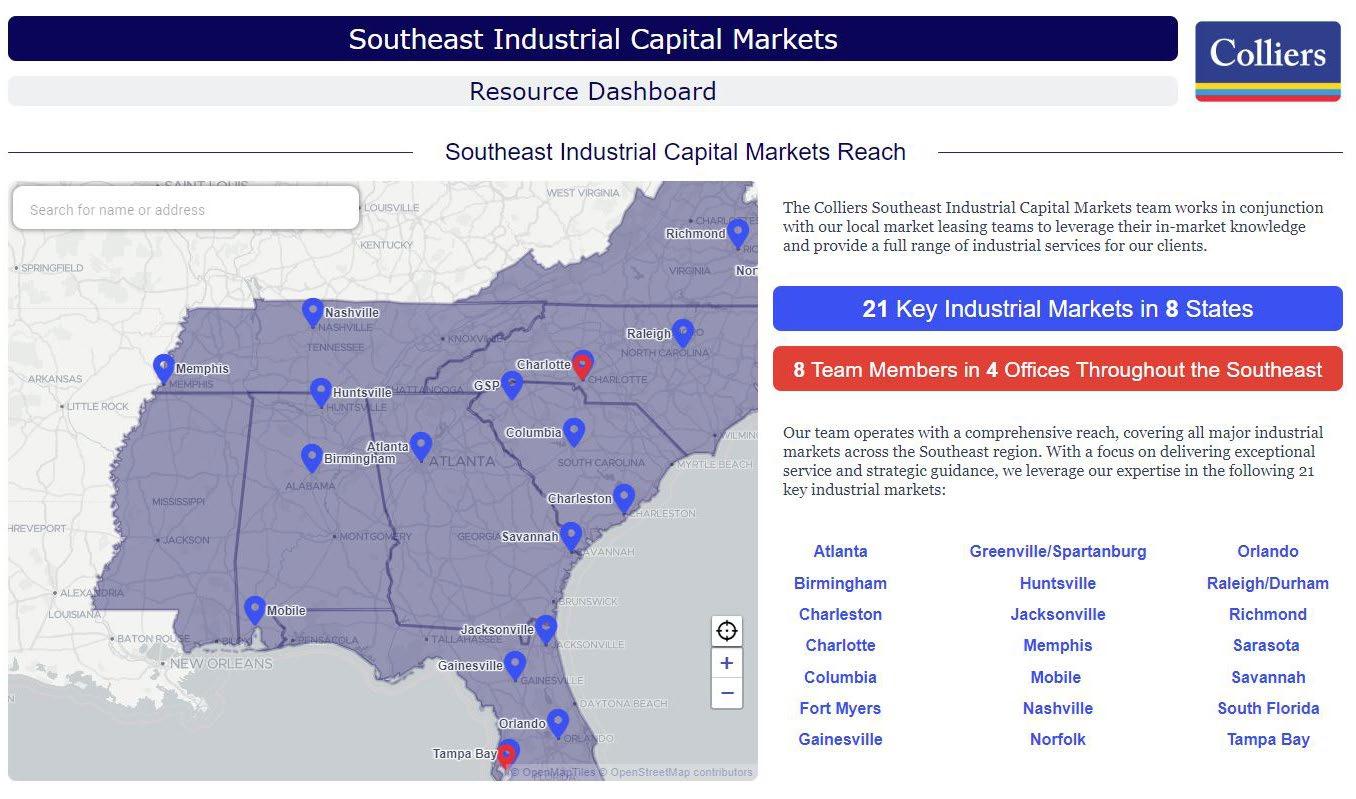The image size is (1356, 799).
Task: Open the Greenville/Spartanburg market link
Action: click(x=1058, y=551)
